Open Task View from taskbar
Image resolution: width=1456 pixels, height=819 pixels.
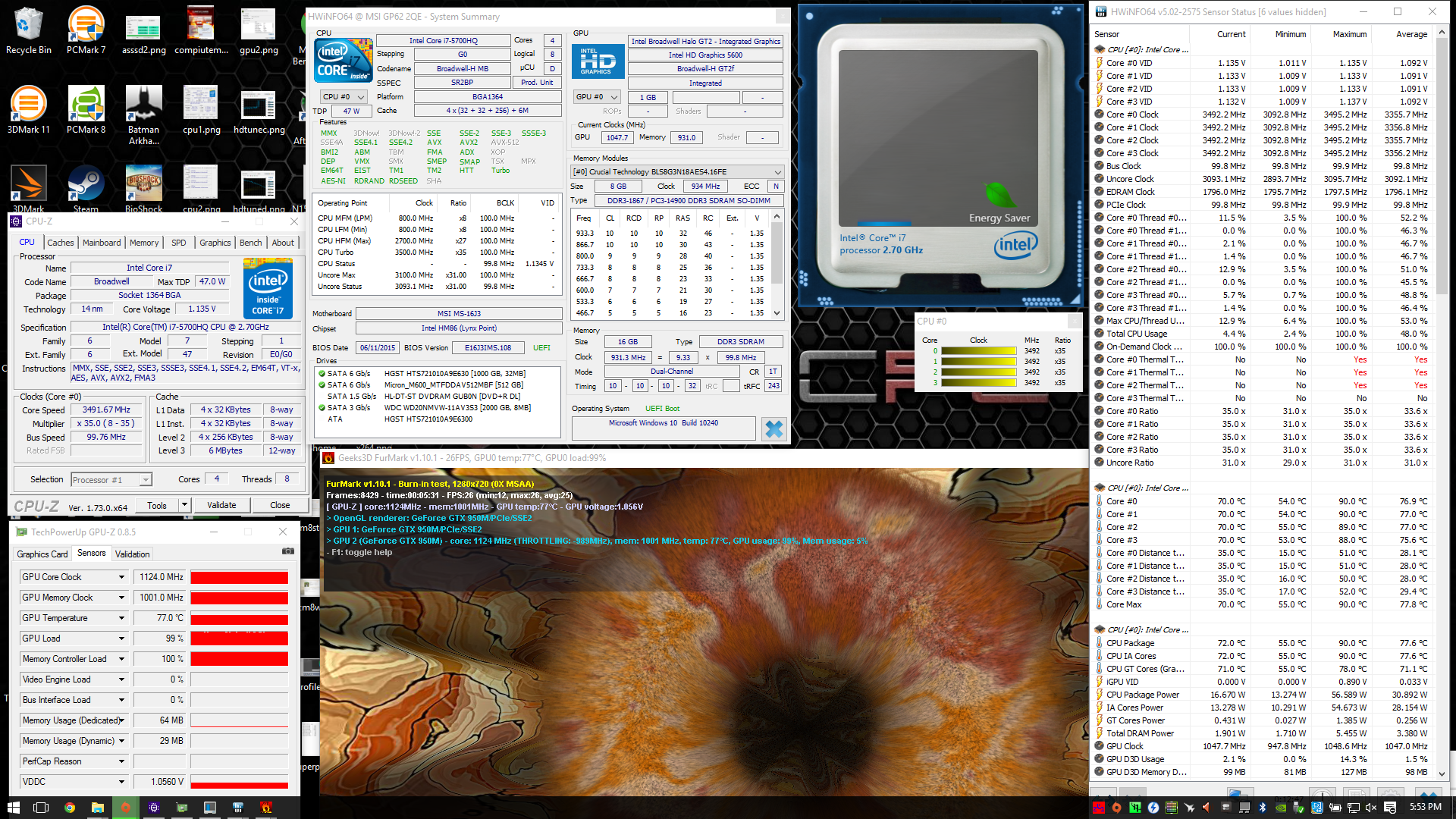tap(41, 808)
